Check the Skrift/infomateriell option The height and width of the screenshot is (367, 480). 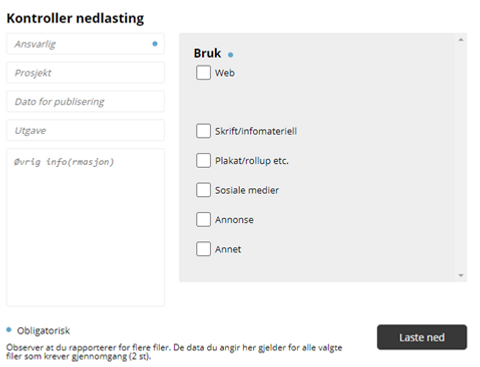tap(203, 131)
